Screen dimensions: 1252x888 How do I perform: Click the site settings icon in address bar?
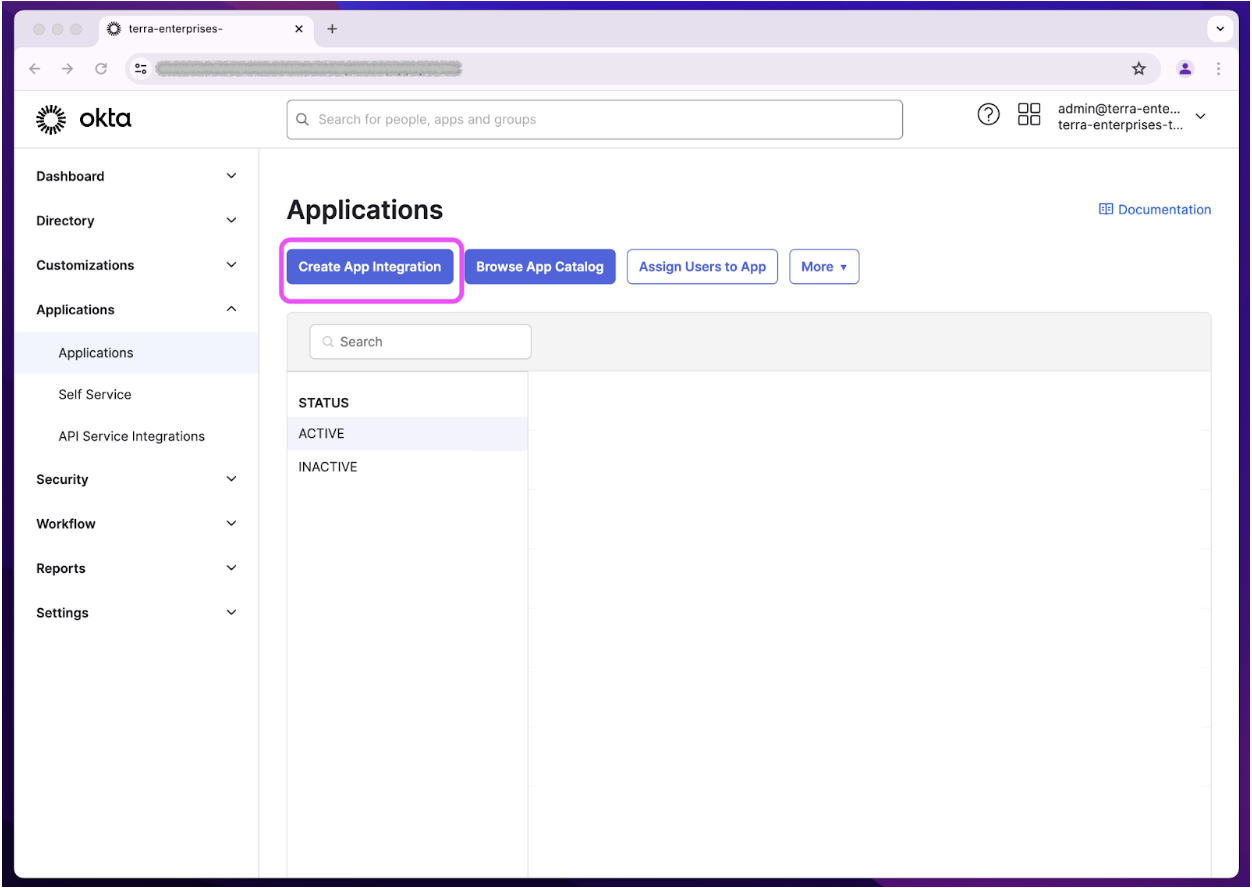tap(141, 69)
